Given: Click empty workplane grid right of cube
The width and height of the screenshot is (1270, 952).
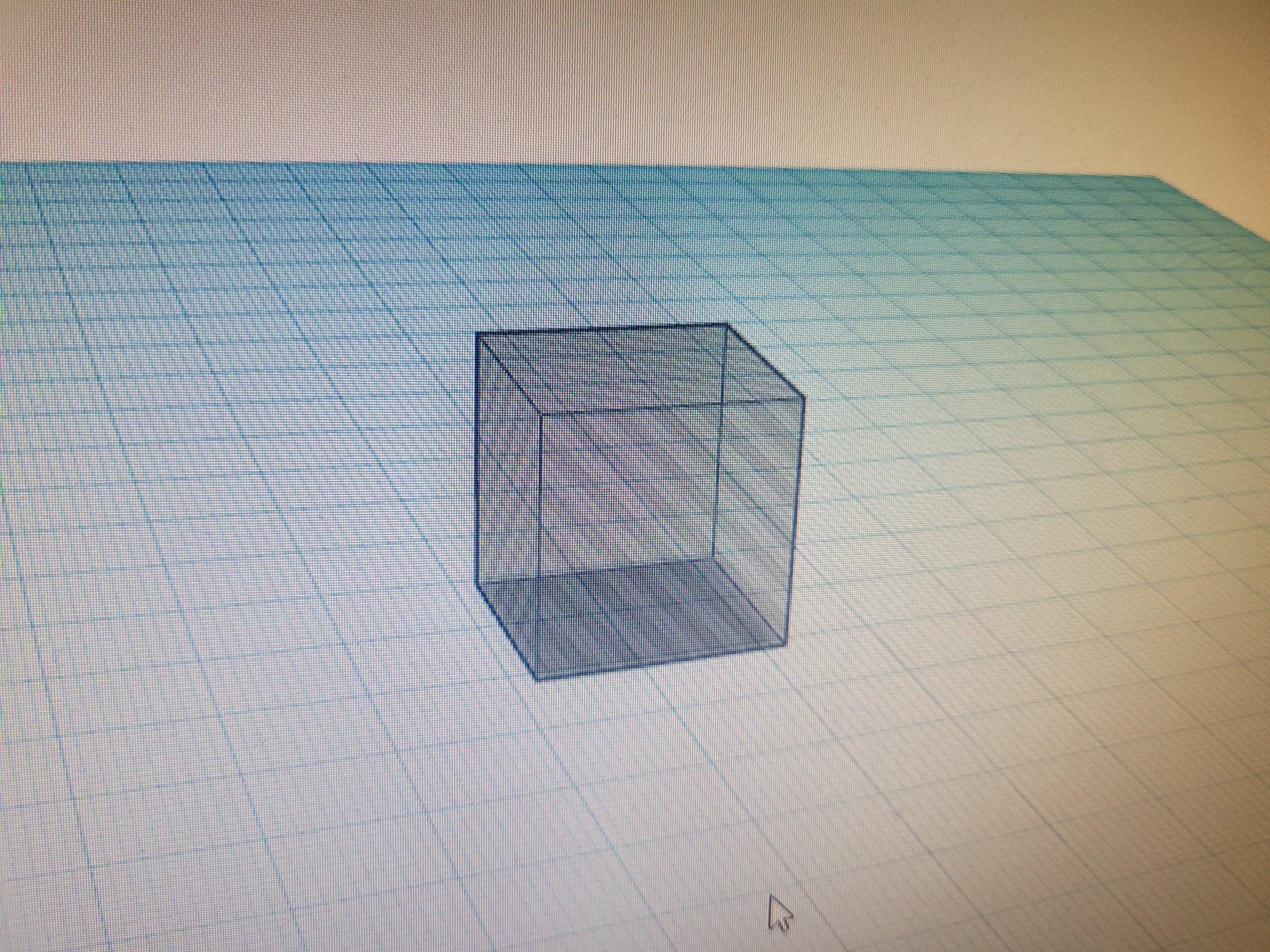Looking at the screenshot, I should [x=1023, y=496].
